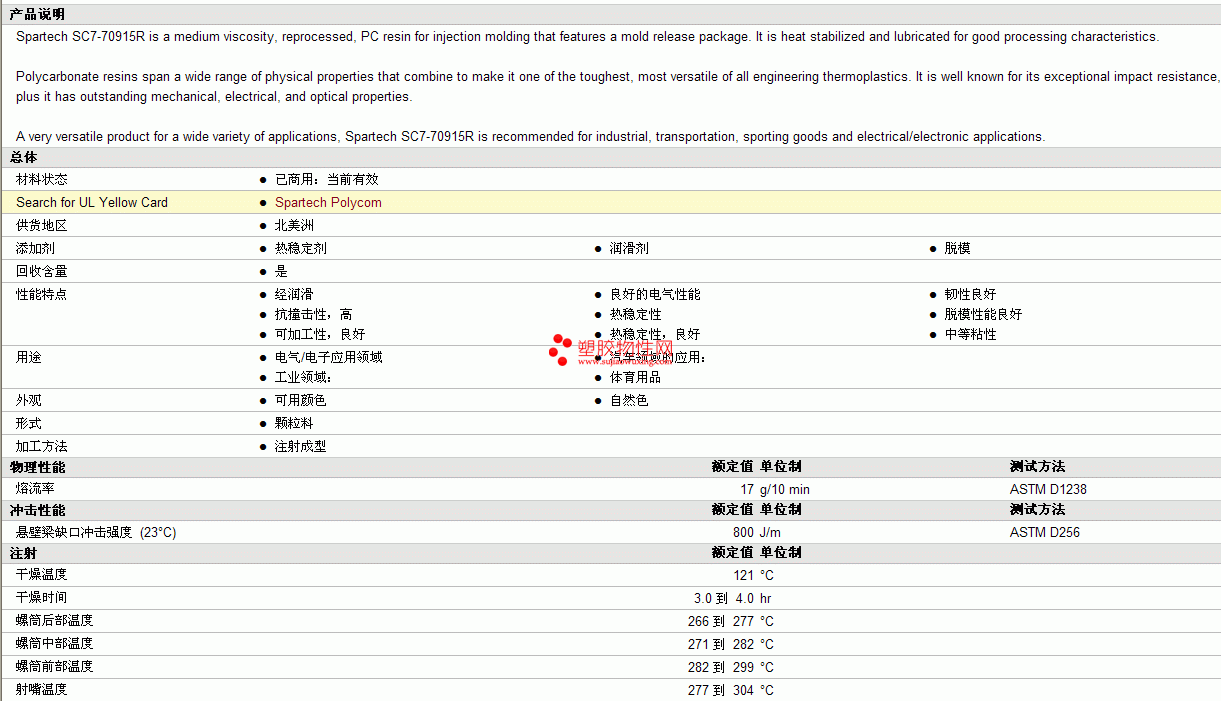The height and width of the screenshot is (701, 1221).
Task: Select the "加工方法" row label
Action: tap(42, 446)
